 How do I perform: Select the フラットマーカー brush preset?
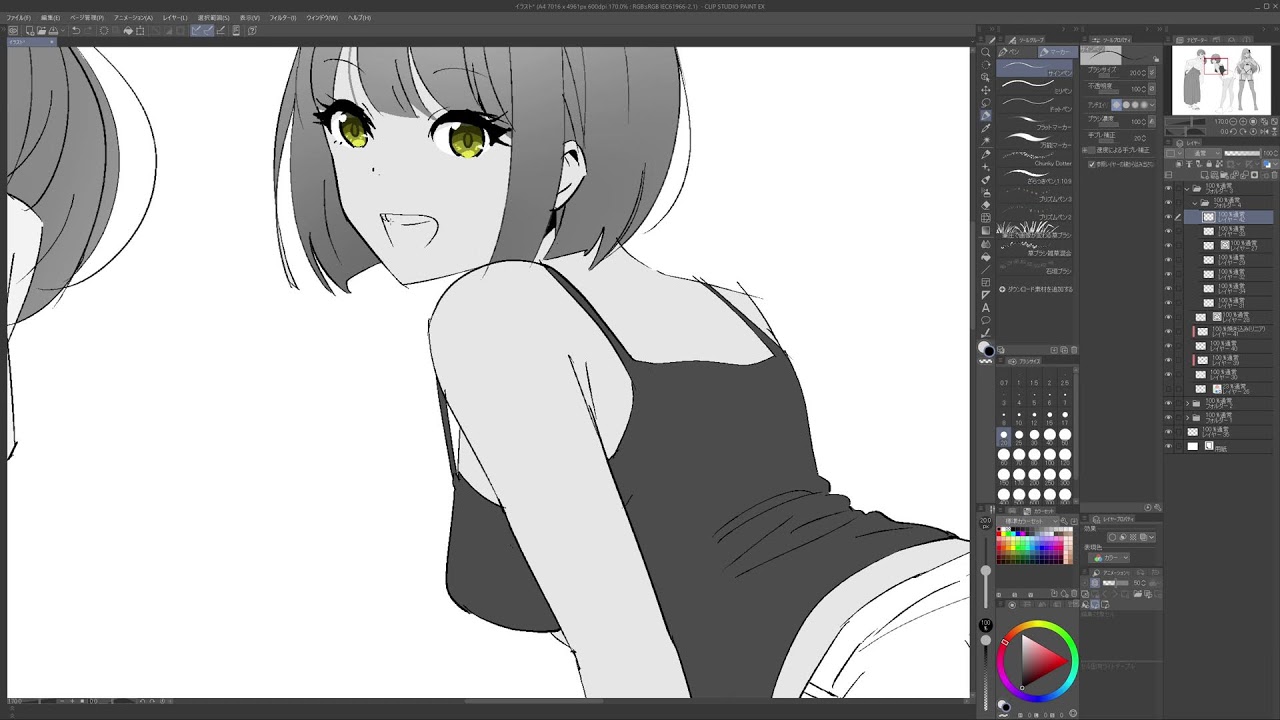click(x=1036, y=123)
